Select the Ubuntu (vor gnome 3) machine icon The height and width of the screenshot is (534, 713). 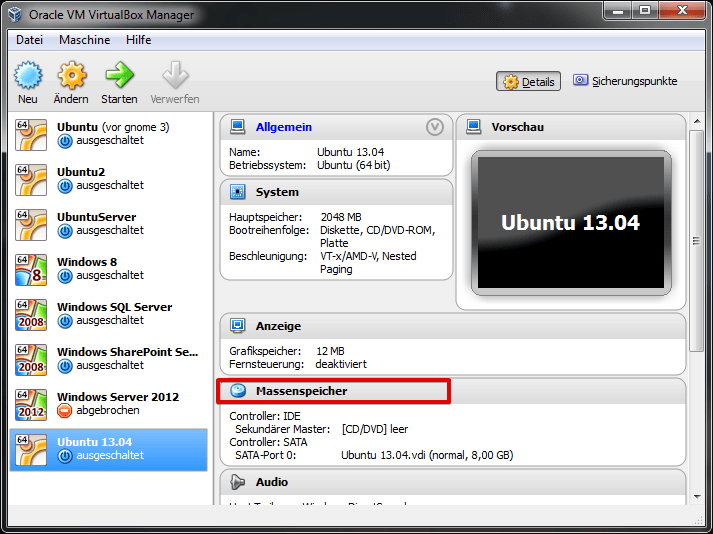(x=31, y=135)
